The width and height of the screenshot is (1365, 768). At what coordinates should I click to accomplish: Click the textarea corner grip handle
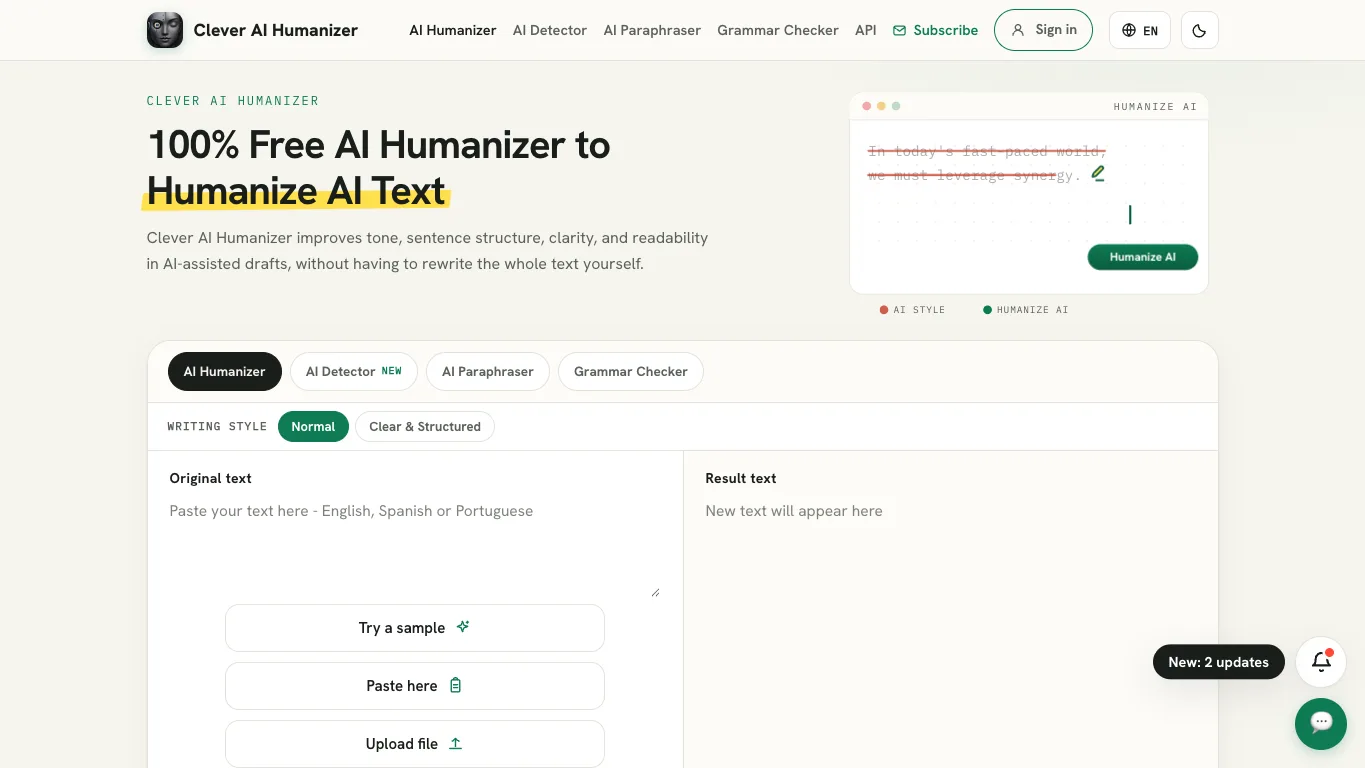(655, 592)
